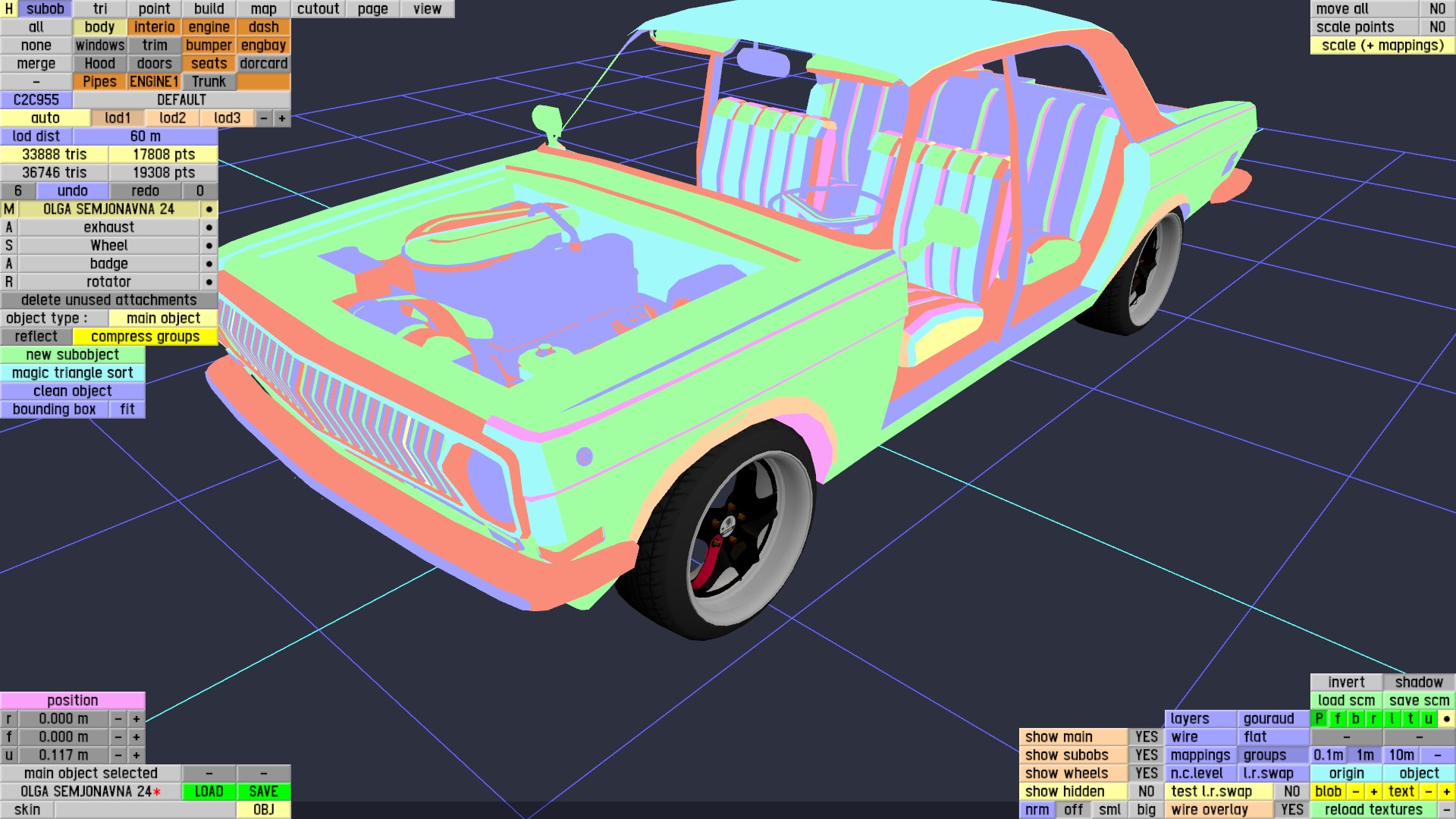Viewport: 1456px width, 819px height.
Task: Click the minus button next to text
Action: [1428, 792]
